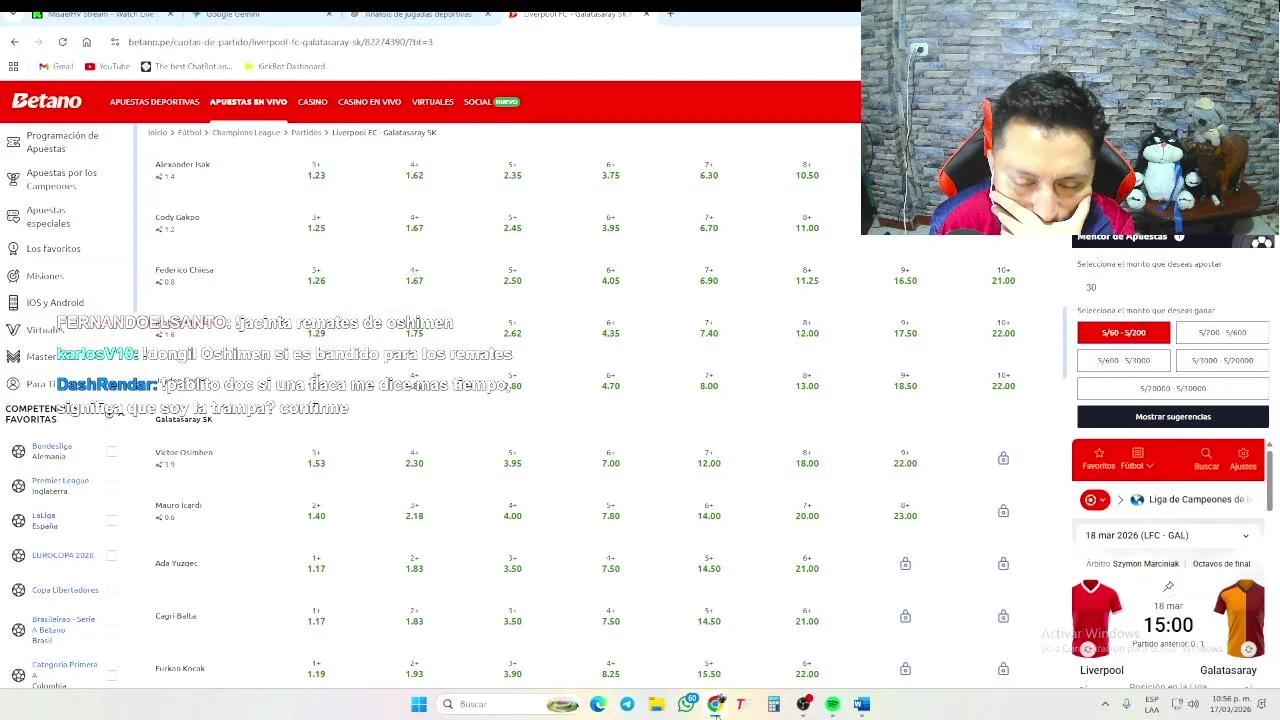Open match date selector 18 mar 2026

point(1167,535)
